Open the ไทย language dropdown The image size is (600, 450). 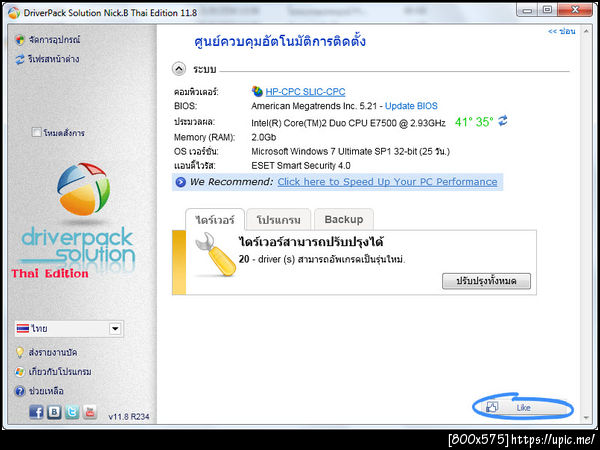point(69,329)
